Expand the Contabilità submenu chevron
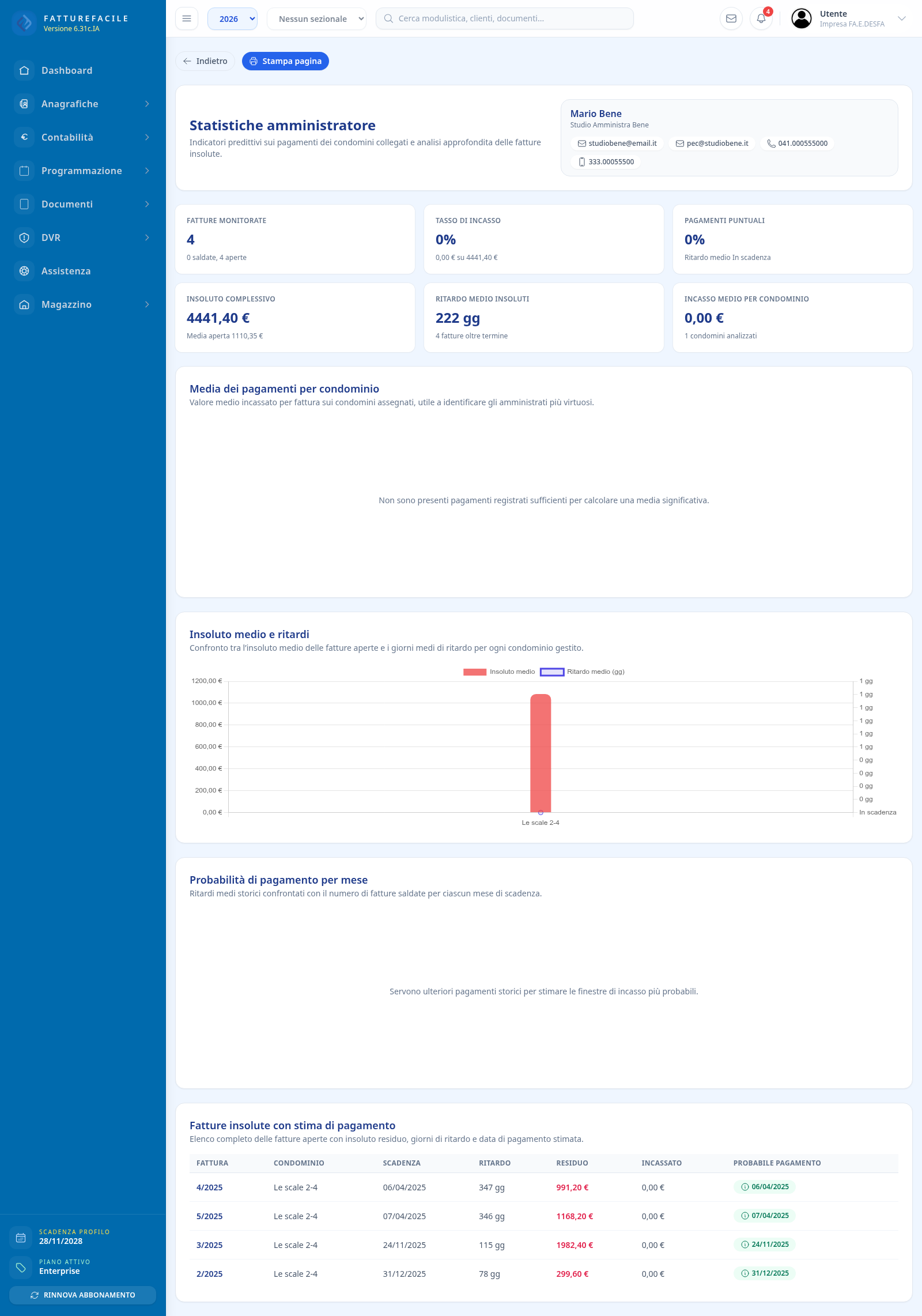The height and width of the screenshot is (1316, 922). click(x=147, y=137)
